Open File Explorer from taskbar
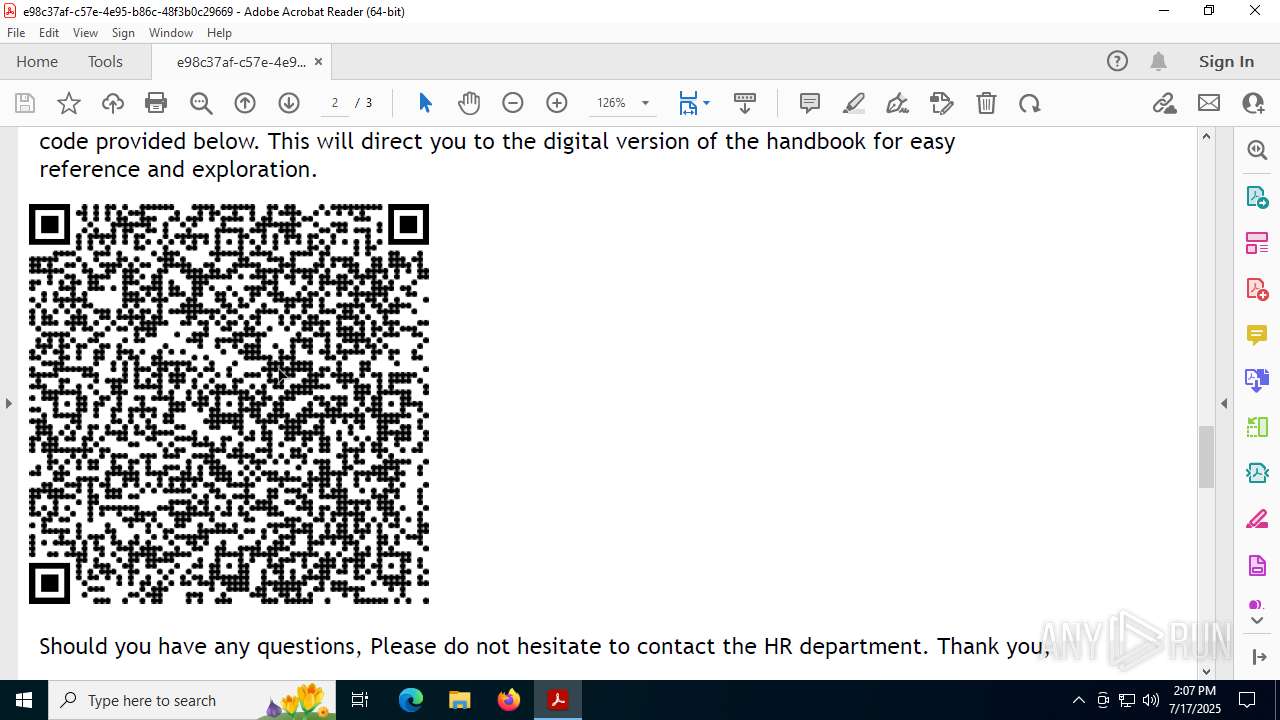1280x720 pixels. coord(459,700)
